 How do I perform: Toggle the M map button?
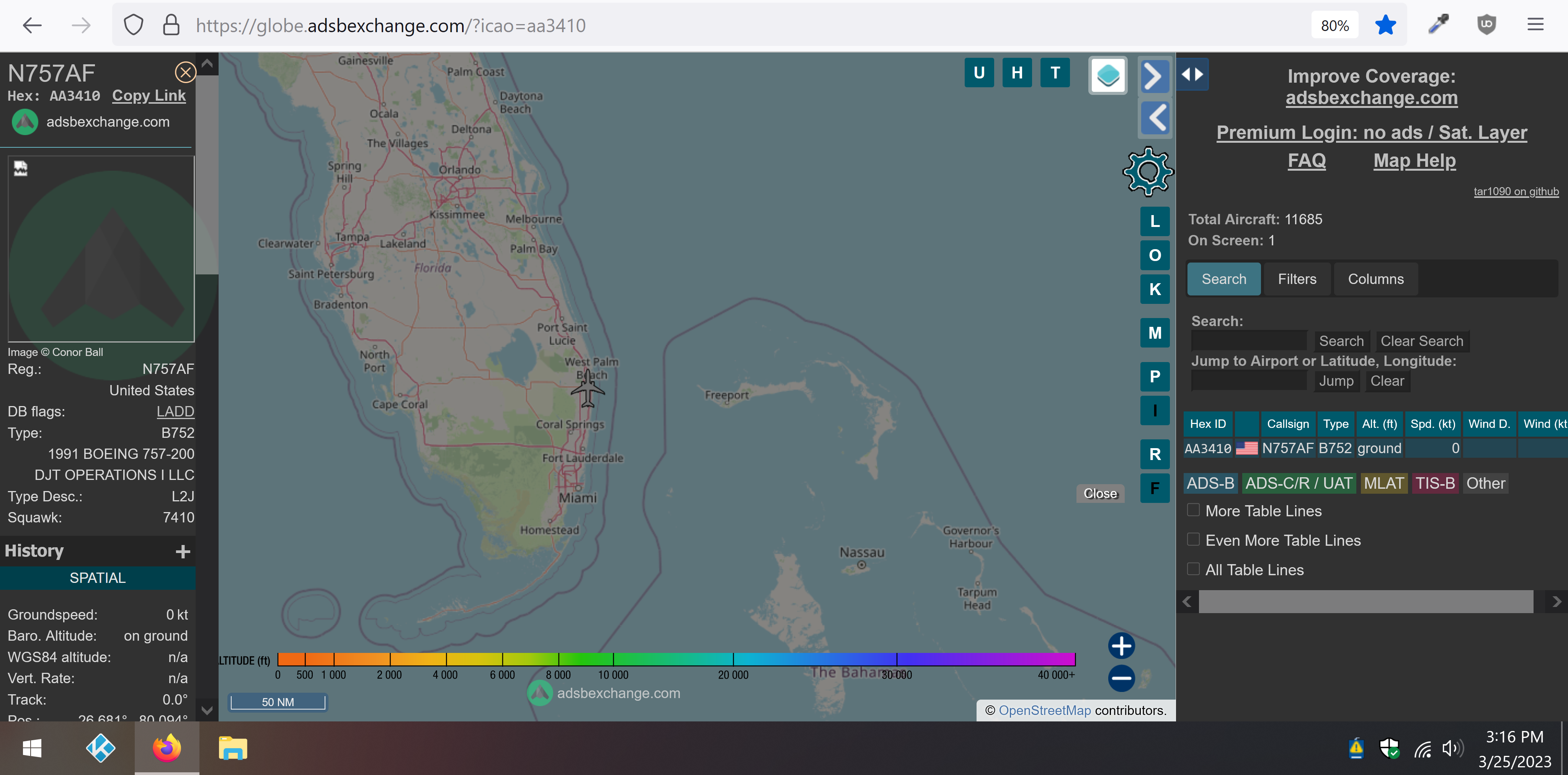click(x=1155, y=333)
